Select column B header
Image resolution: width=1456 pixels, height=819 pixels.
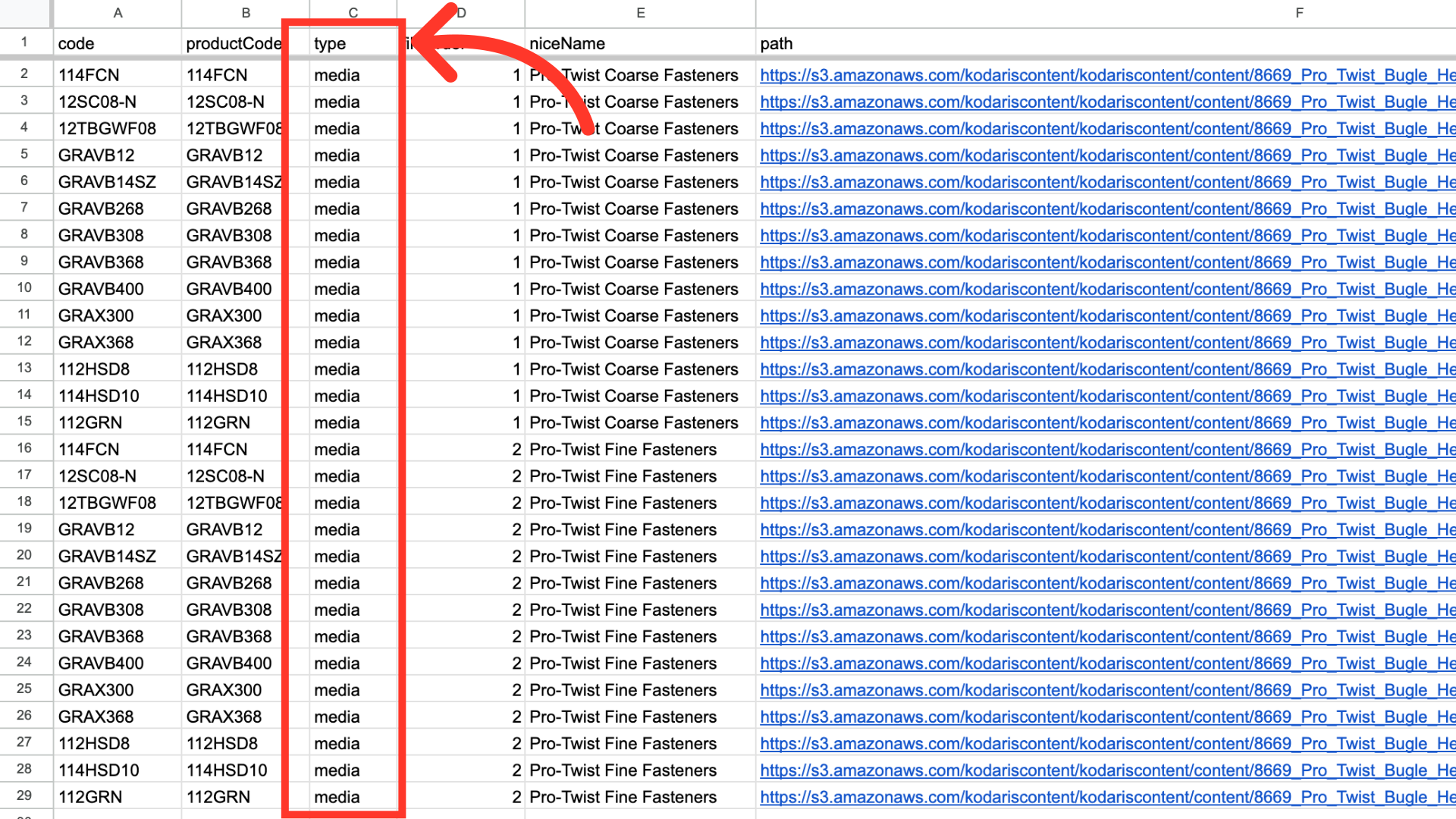[246, 13]
